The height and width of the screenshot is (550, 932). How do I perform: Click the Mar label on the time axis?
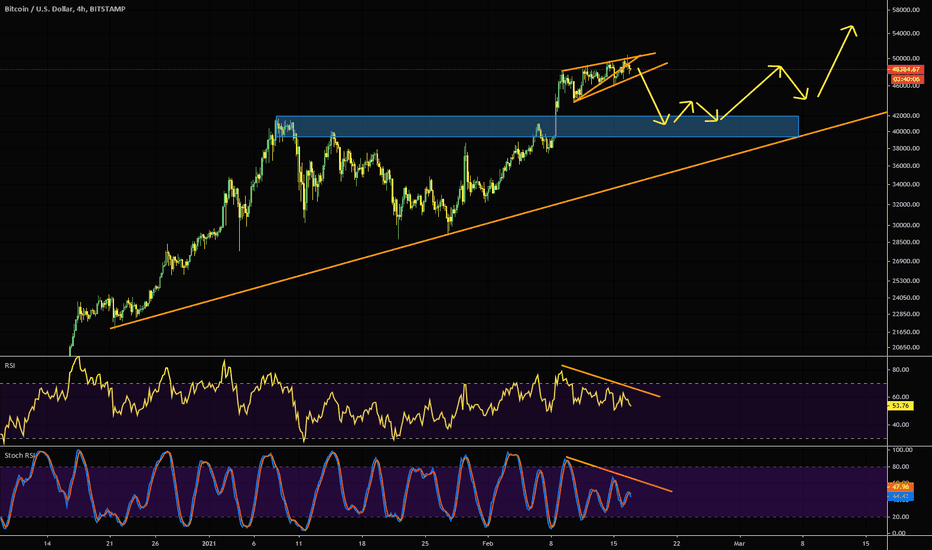pyautogui.click(x=739, y=543)
